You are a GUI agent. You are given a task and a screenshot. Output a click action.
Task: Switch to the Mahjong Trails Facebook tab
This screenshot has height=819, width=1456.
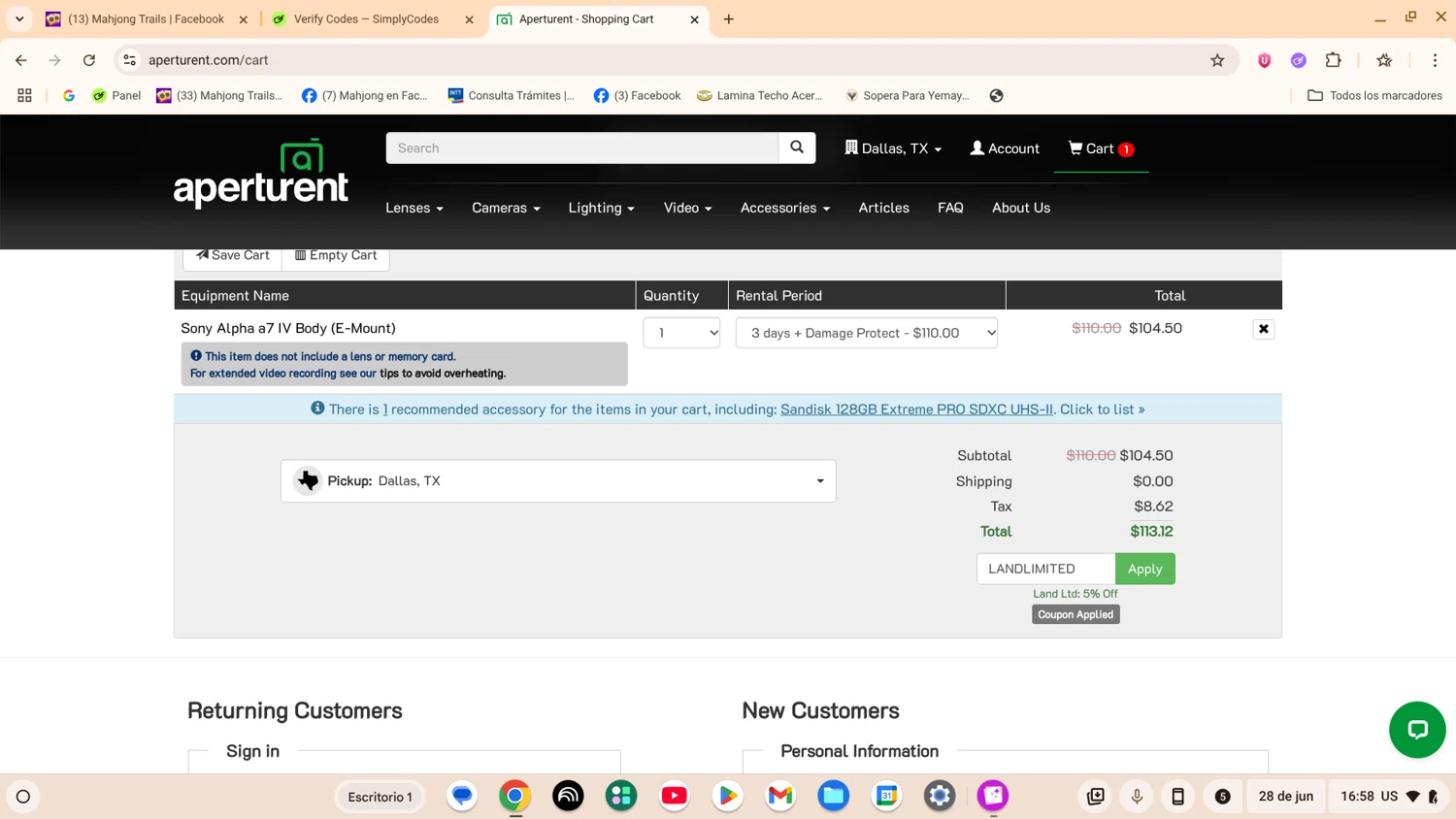click(x=146, y=19)
